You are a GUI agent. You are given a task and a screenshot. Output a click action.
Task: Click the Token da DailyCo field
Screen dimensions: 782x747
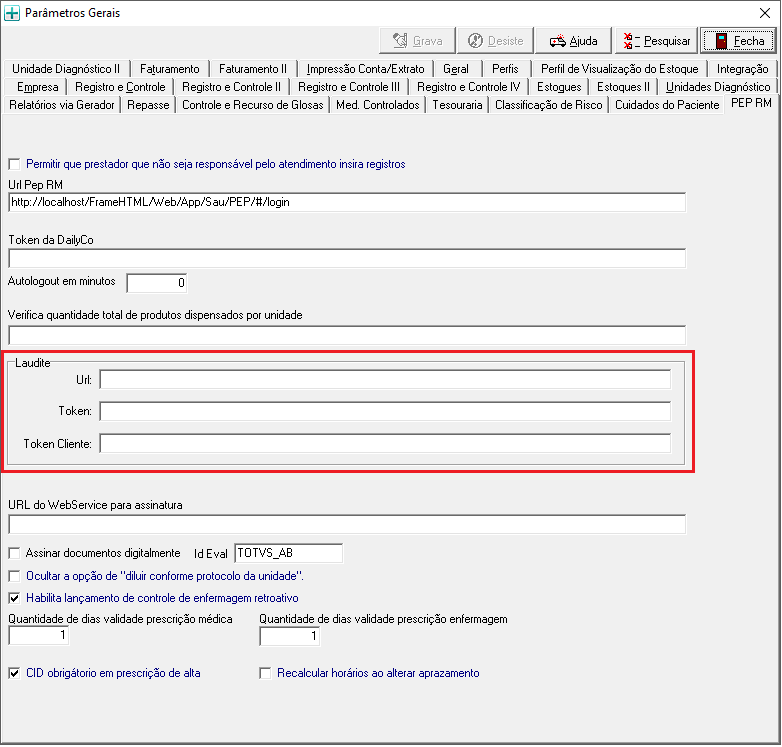[x=347, y=258]
